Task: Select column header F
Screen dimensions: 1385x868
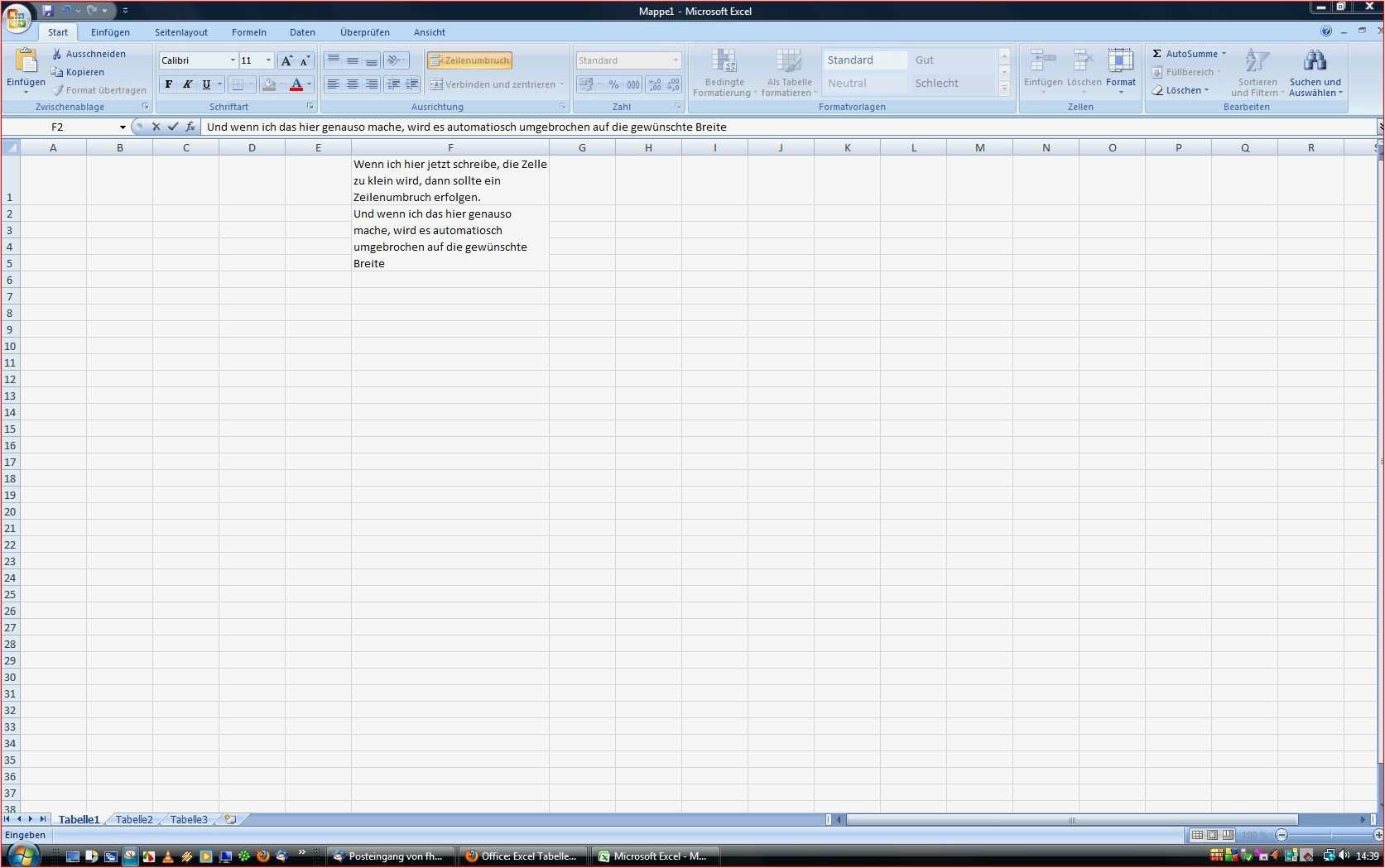Action: point(450,148)
